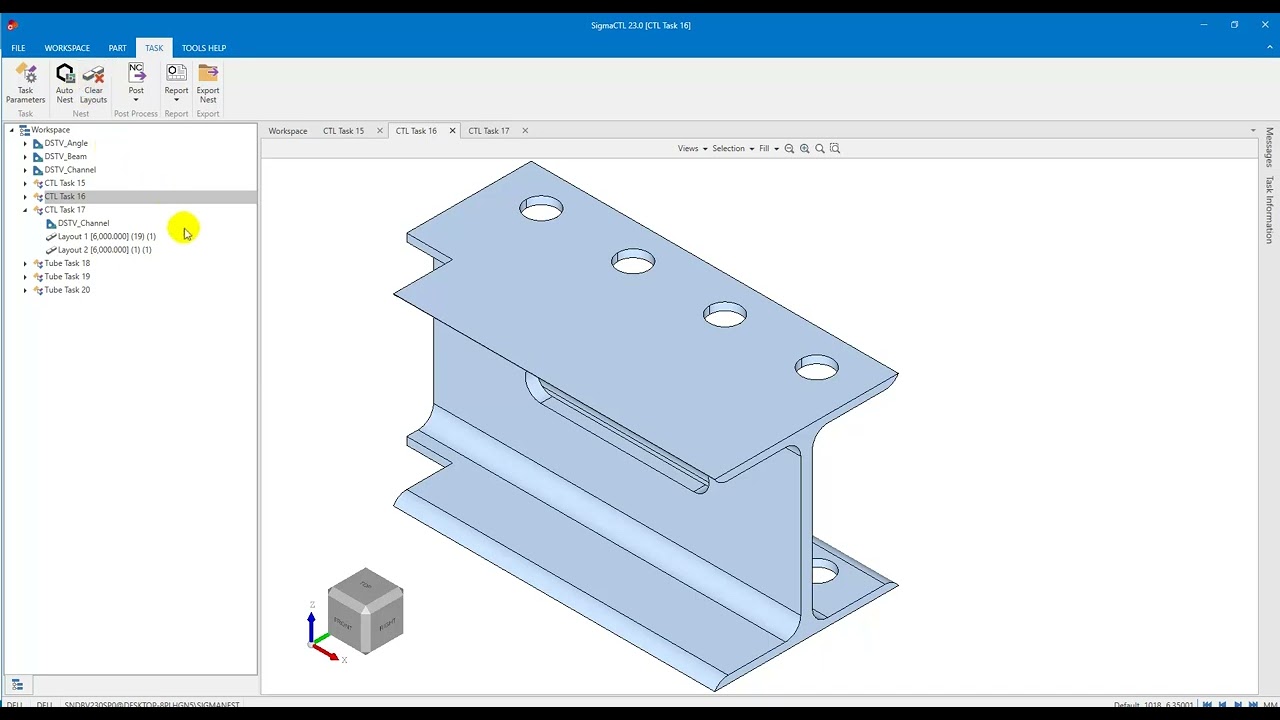Click the view orientation cube

(365, 610)
